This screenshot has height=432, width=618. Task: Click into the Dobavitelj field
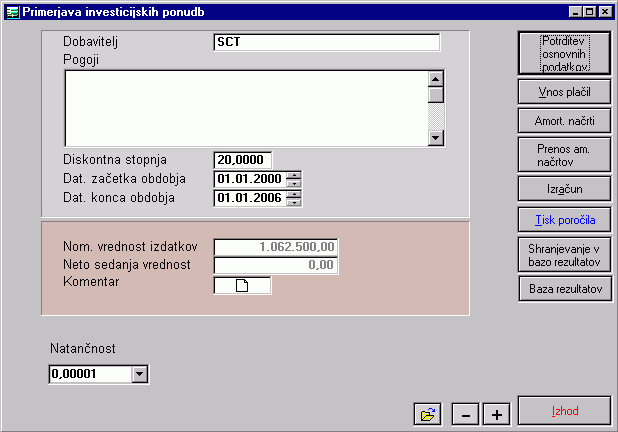[x=326, y=43]
